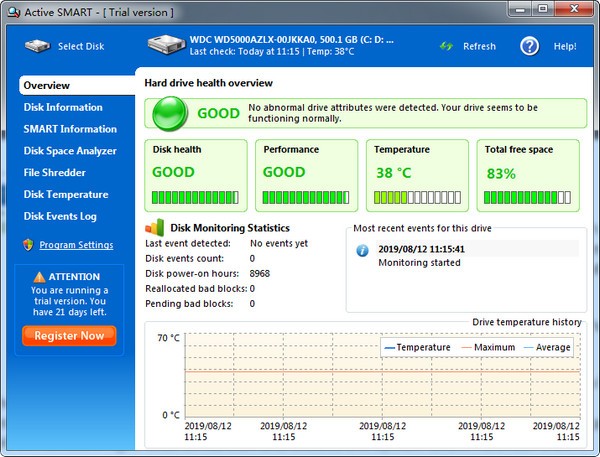The image size is (600, 457).
Task: Click the Maximum legend entry in temperature chart
Action: [x=488, y=347]
